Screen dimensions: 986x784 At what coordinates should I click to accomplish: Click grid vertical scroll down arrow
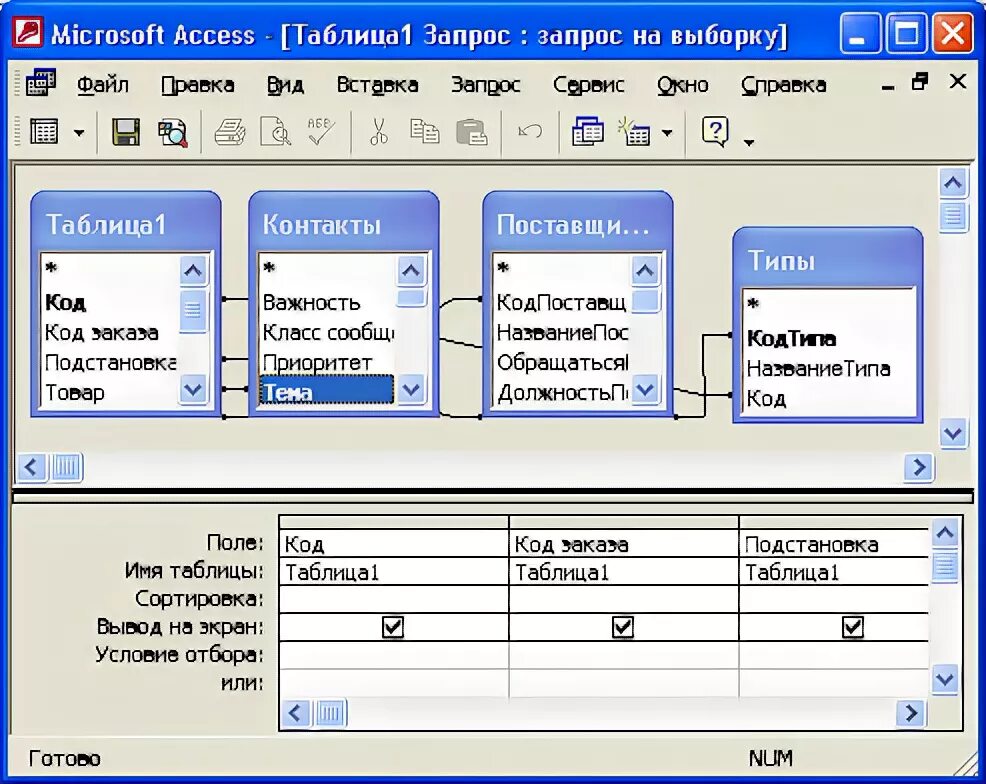coord(945,680)
